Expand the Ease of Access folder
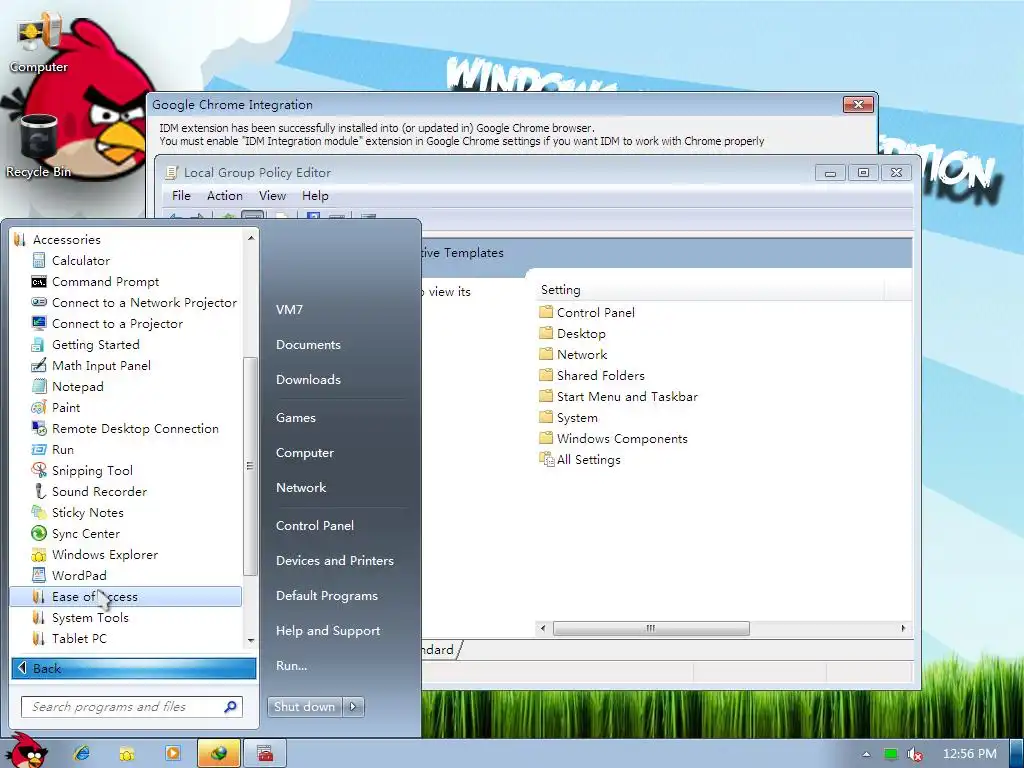 coord(125,596)
